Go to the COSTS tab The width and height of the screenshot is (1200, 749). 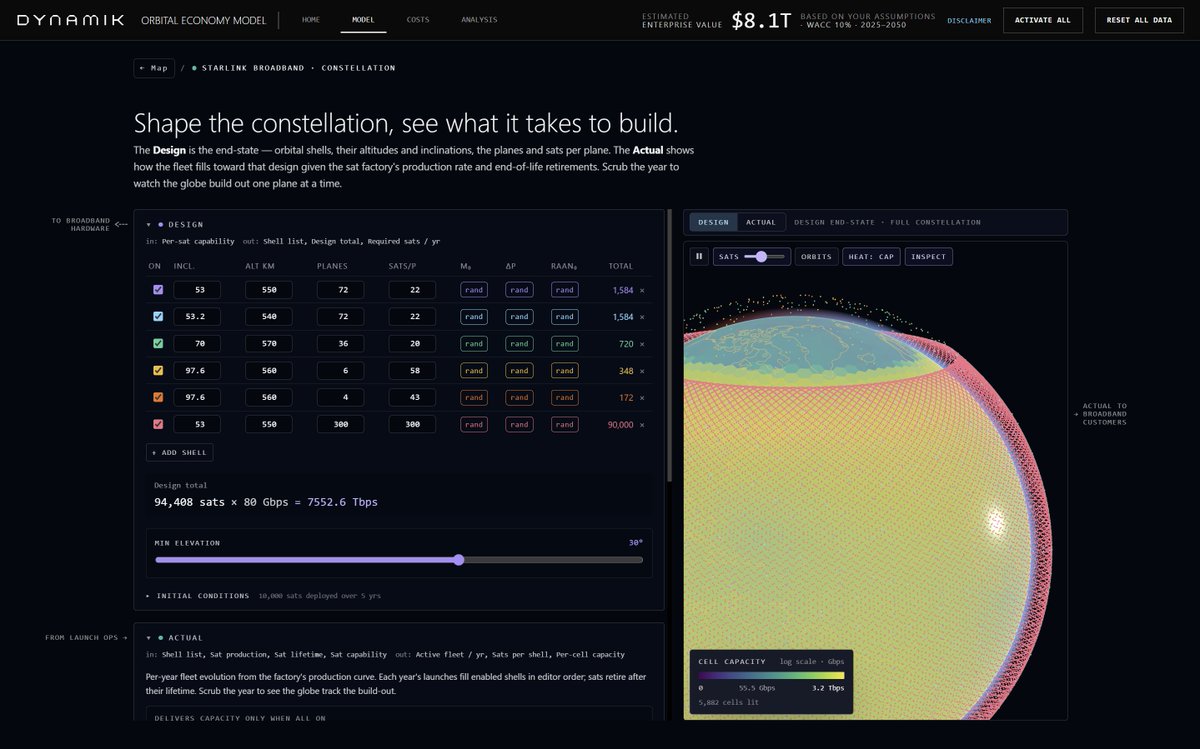(418, 20)
